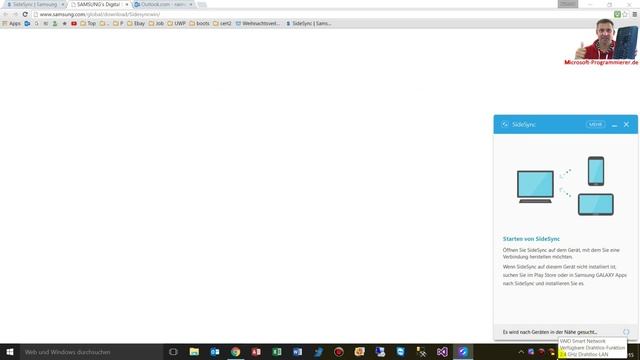Open Task View on the taskbar

[x=173, y=352]
